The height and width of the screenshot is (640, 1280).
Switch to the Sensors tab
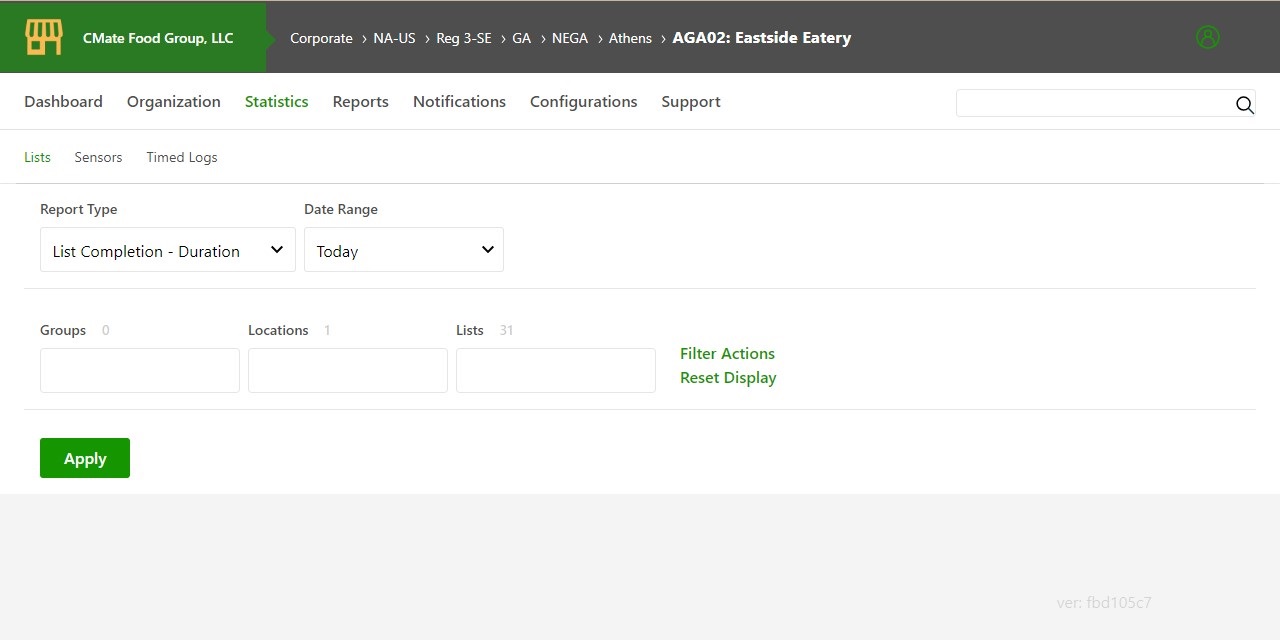(98, 157)
